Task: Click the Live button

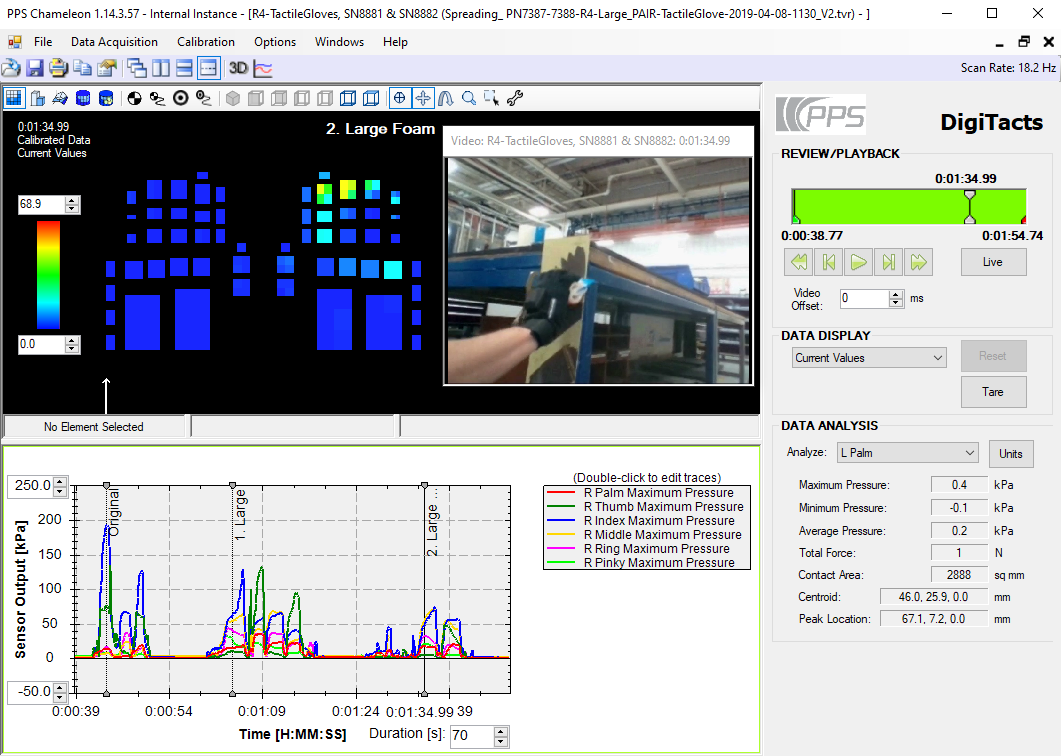Action: click(x=993, y=262)
